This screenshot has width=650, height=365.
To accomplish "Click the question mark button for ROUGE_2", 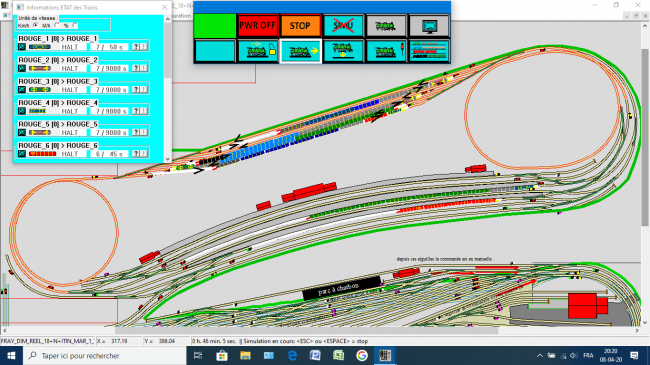I will 136,68.
